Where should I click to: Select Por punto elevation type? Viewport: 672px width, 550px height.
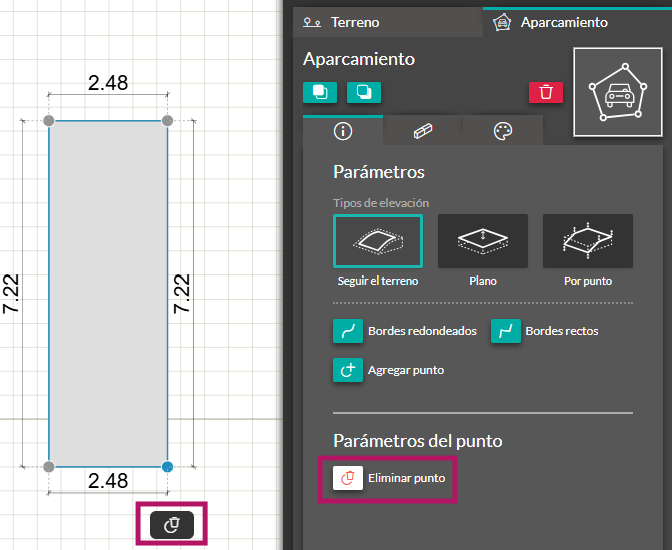click(x=588, y=241)
